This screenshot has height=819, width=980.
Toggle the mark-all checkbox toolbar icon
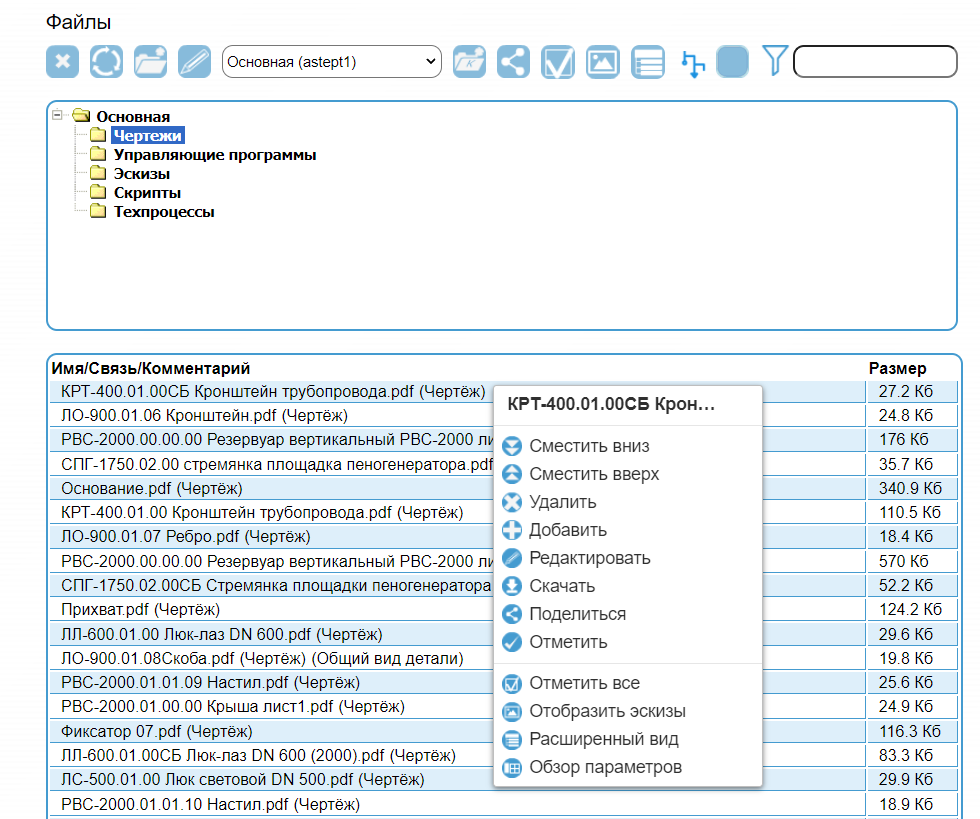tap(558, 61)
